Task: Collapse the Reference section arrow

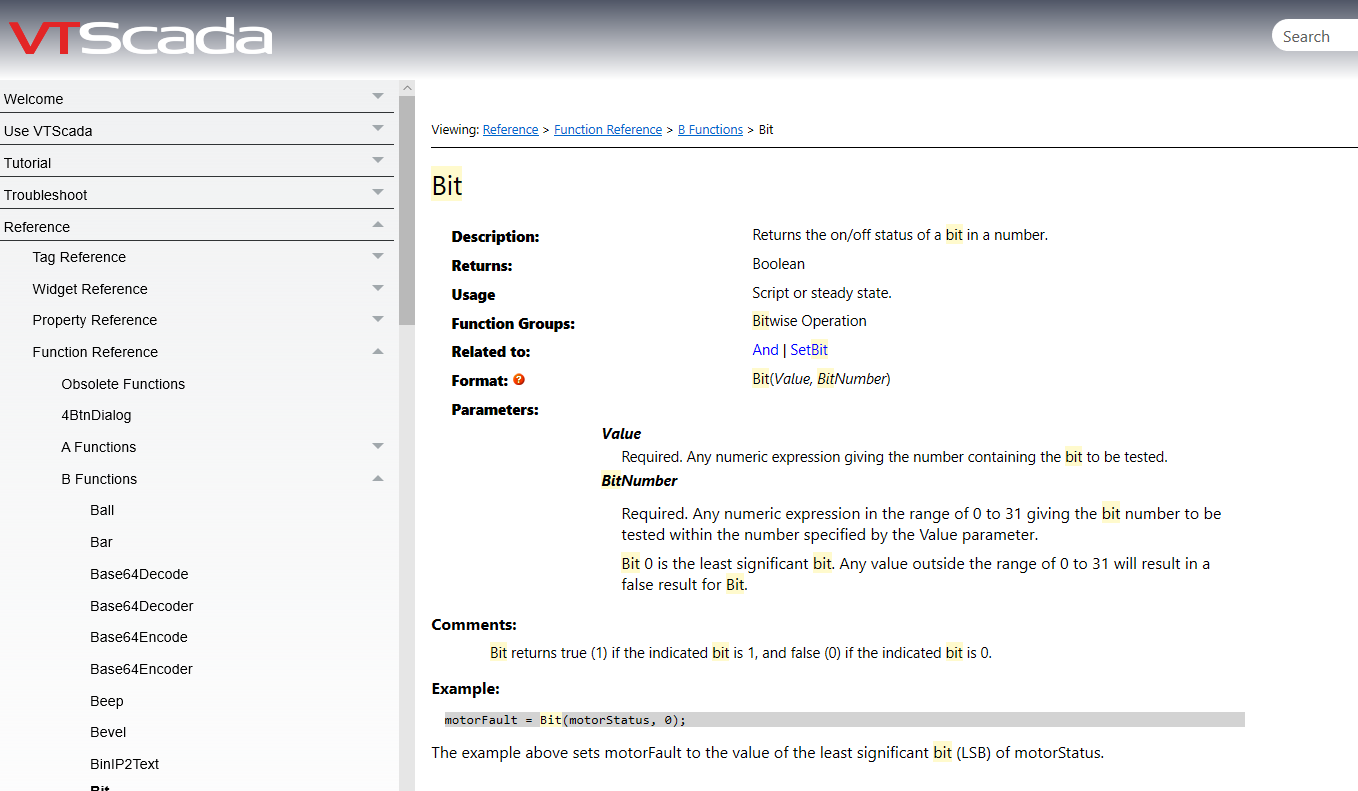Action: point(378,225)
